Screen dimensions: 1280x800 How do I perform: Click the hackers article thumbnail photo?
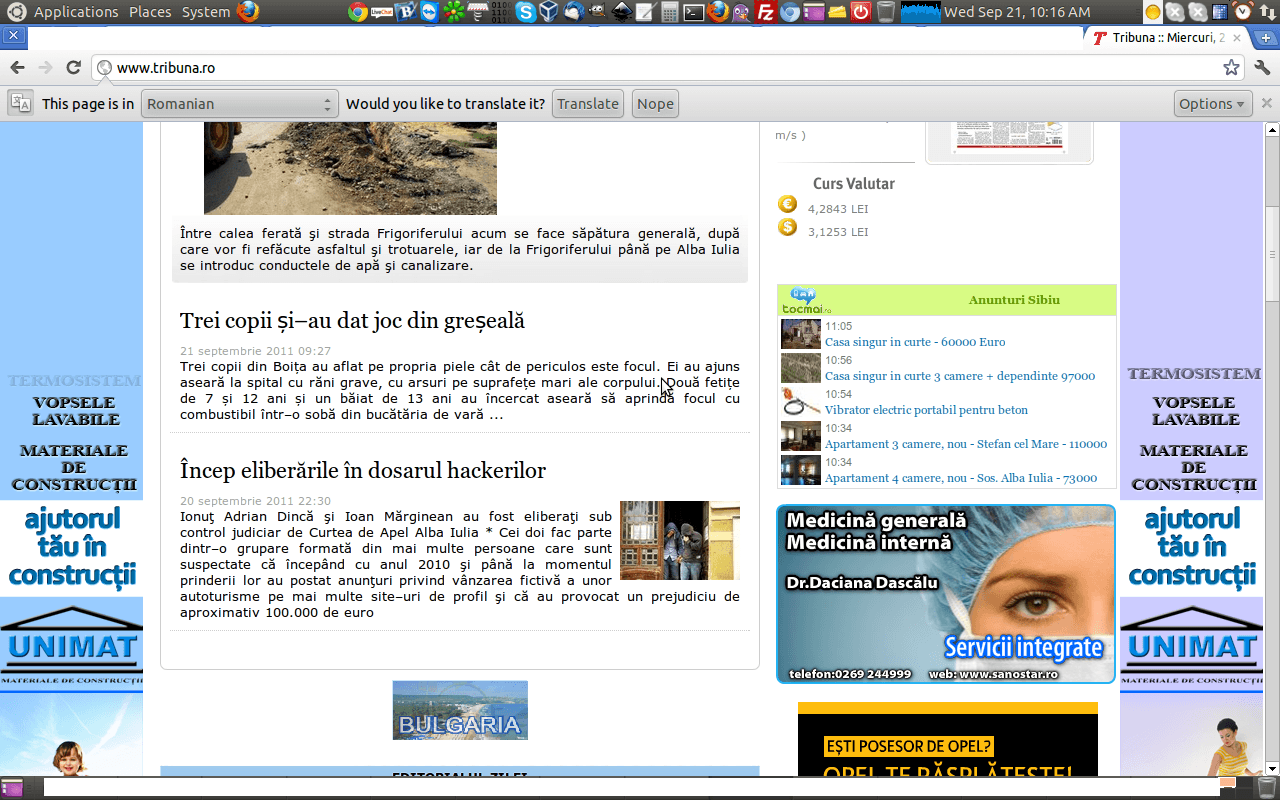679,540
